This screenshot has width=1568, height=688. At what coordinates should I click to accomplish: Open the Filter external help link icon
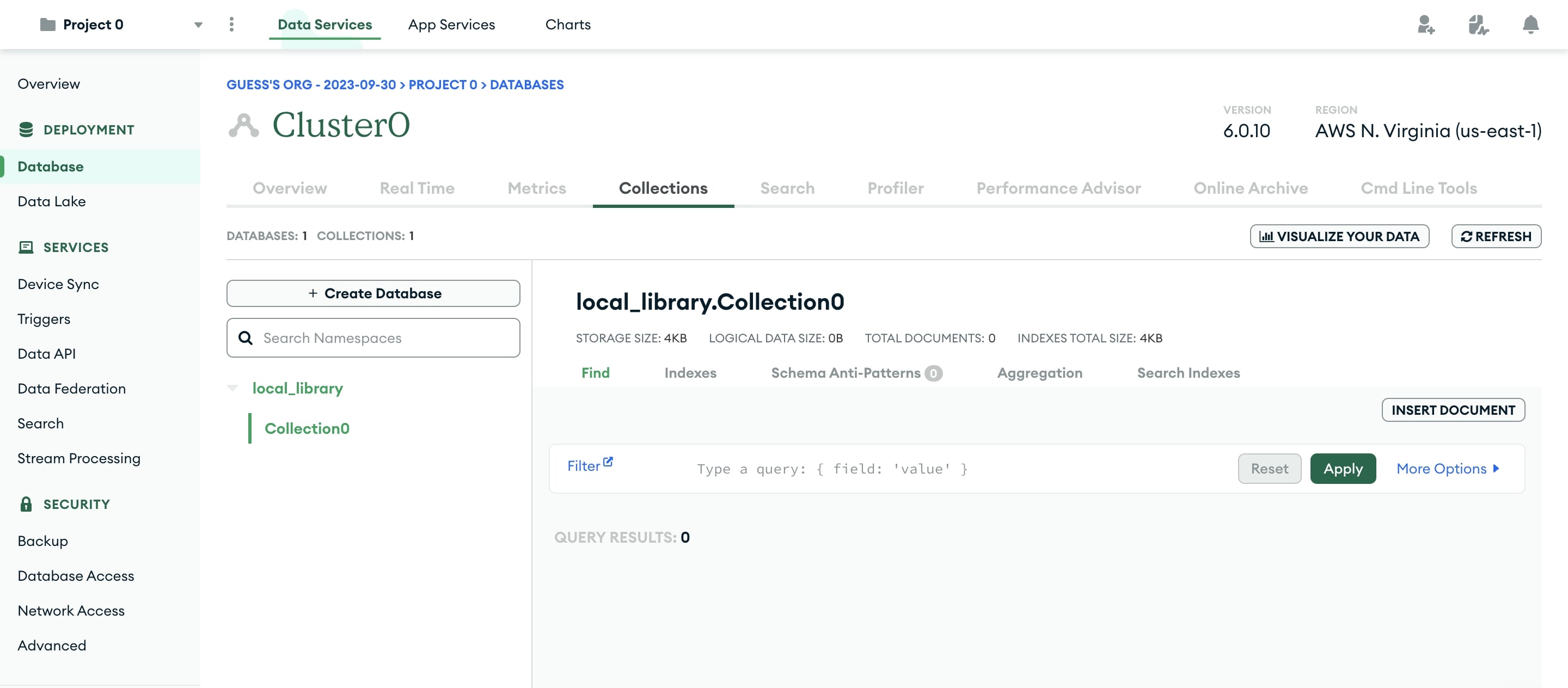point(608,462)
